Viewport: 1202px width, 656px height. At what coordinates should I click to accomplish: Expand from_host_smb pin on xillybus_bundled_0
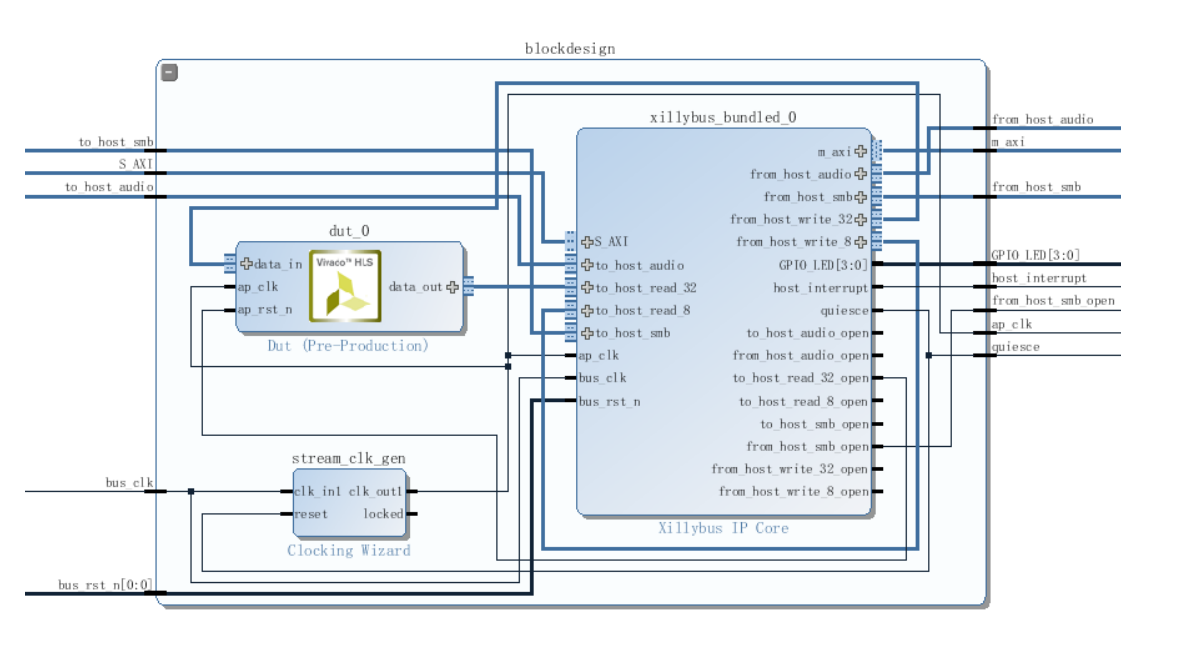860,197
